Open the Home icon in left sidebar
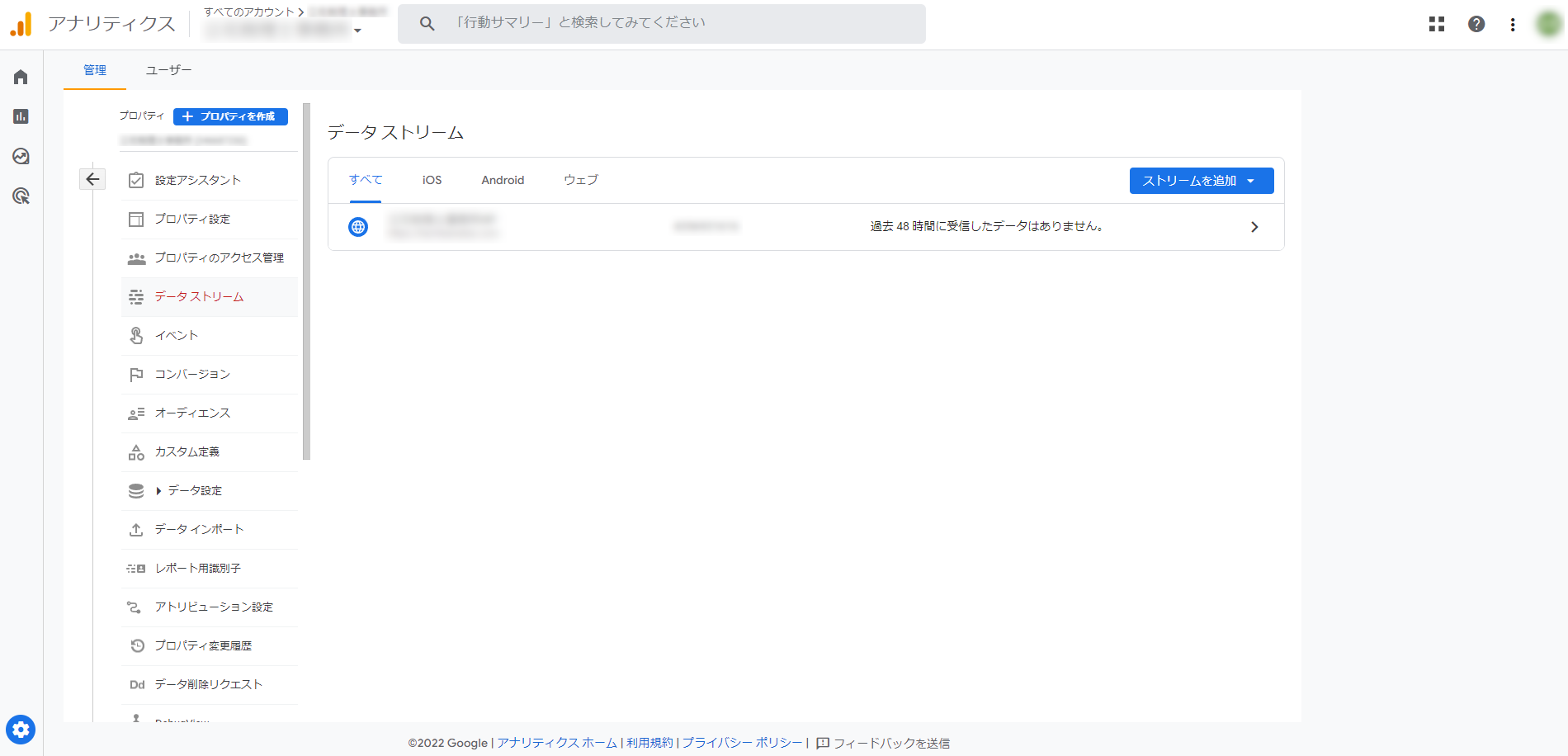The width and height of the screenshot is (1568, 756). click(21, 77)
